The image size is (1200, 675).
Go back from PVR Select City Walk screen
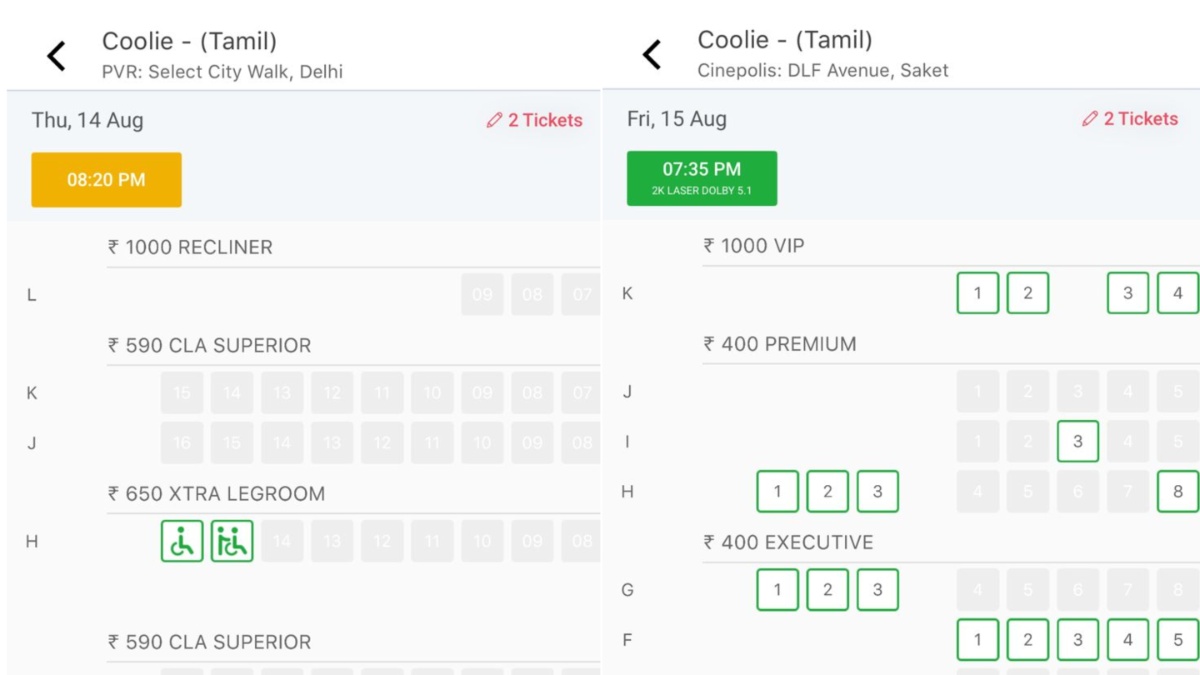coord(57,55)
